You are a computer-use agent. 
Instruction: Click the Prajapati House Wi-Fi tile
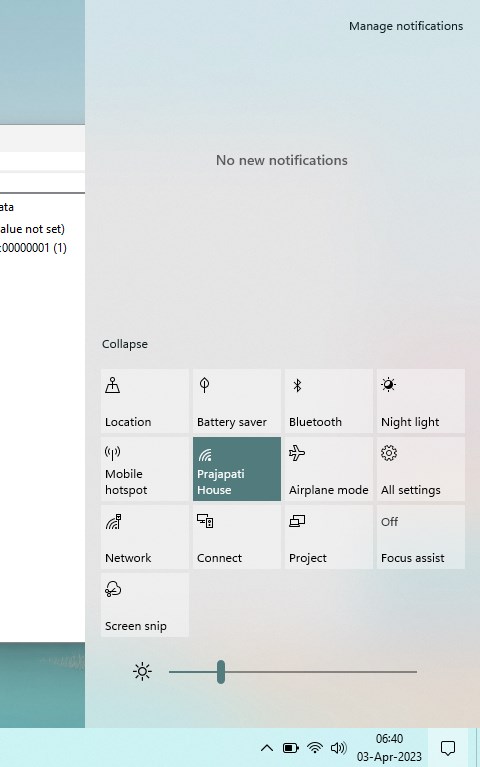pyautogui.click(x=237, y=469)
